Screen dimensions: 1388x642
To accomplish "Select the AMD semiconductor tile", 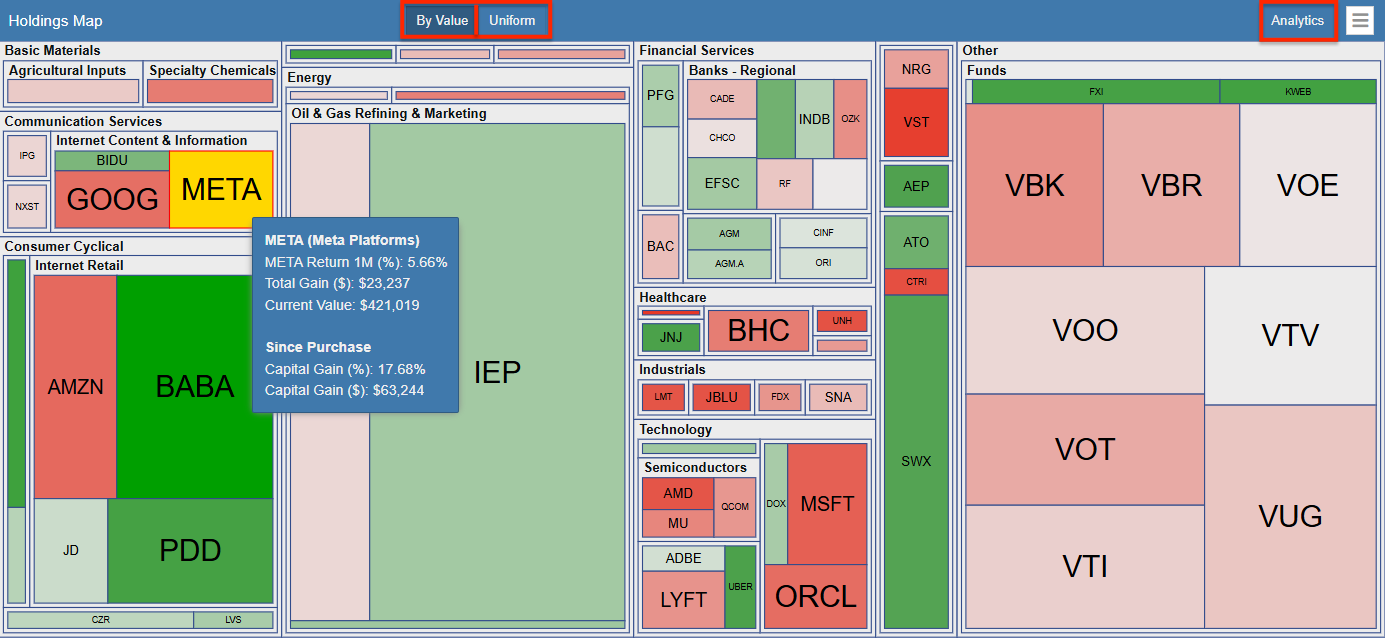I will pyautogui.click(x=678, y=493).
